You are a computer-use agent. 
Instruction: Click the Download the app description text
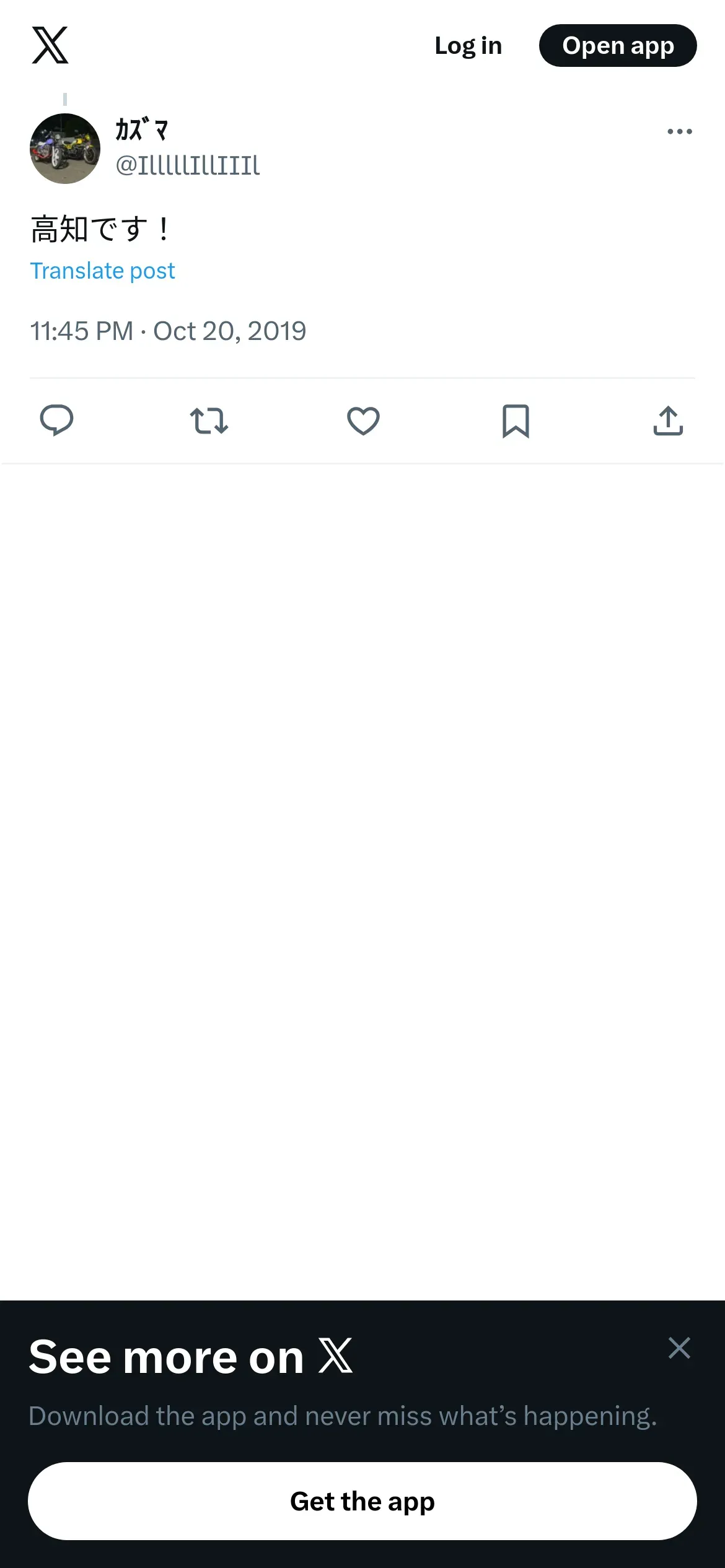343,1416
